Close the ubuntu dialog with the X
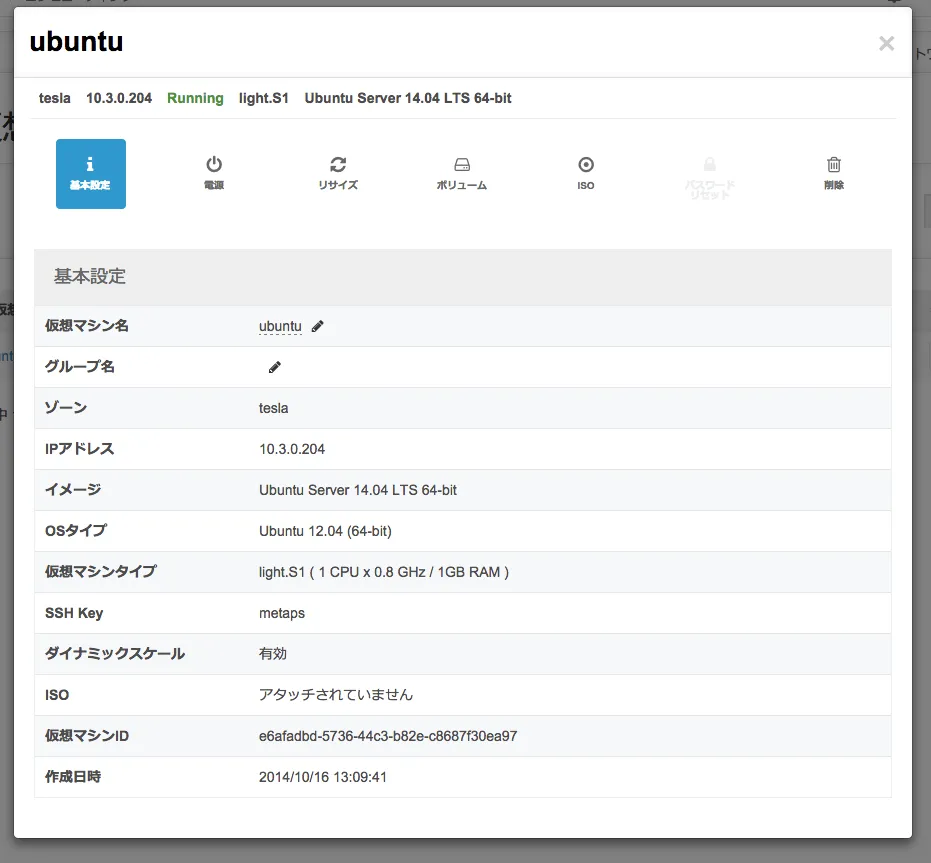The height and width of the screenshot is (863, 931). 886,43
